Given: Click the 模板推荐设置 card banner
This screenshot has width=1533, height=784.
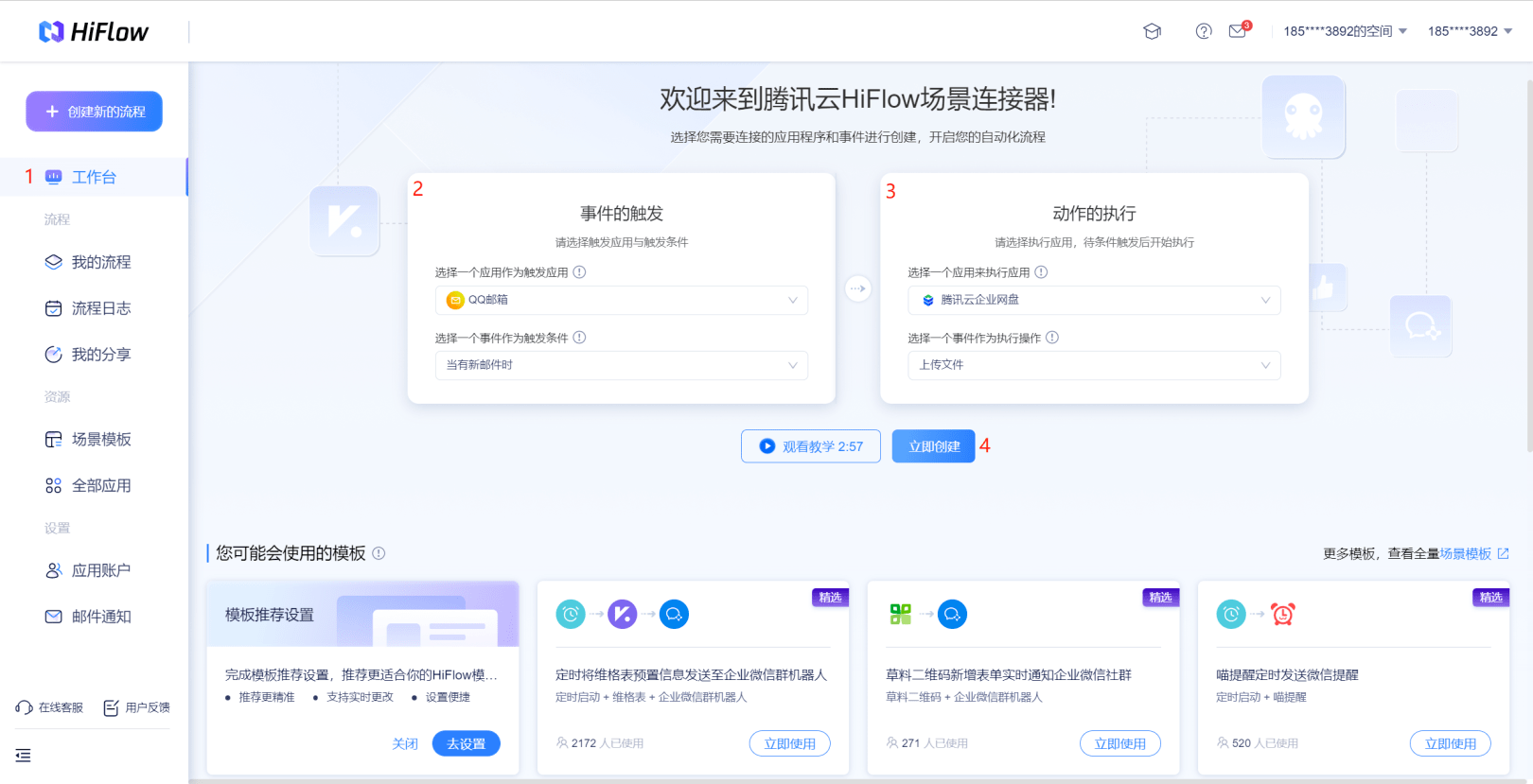Looking at the screenshot, I should (363, 615).
